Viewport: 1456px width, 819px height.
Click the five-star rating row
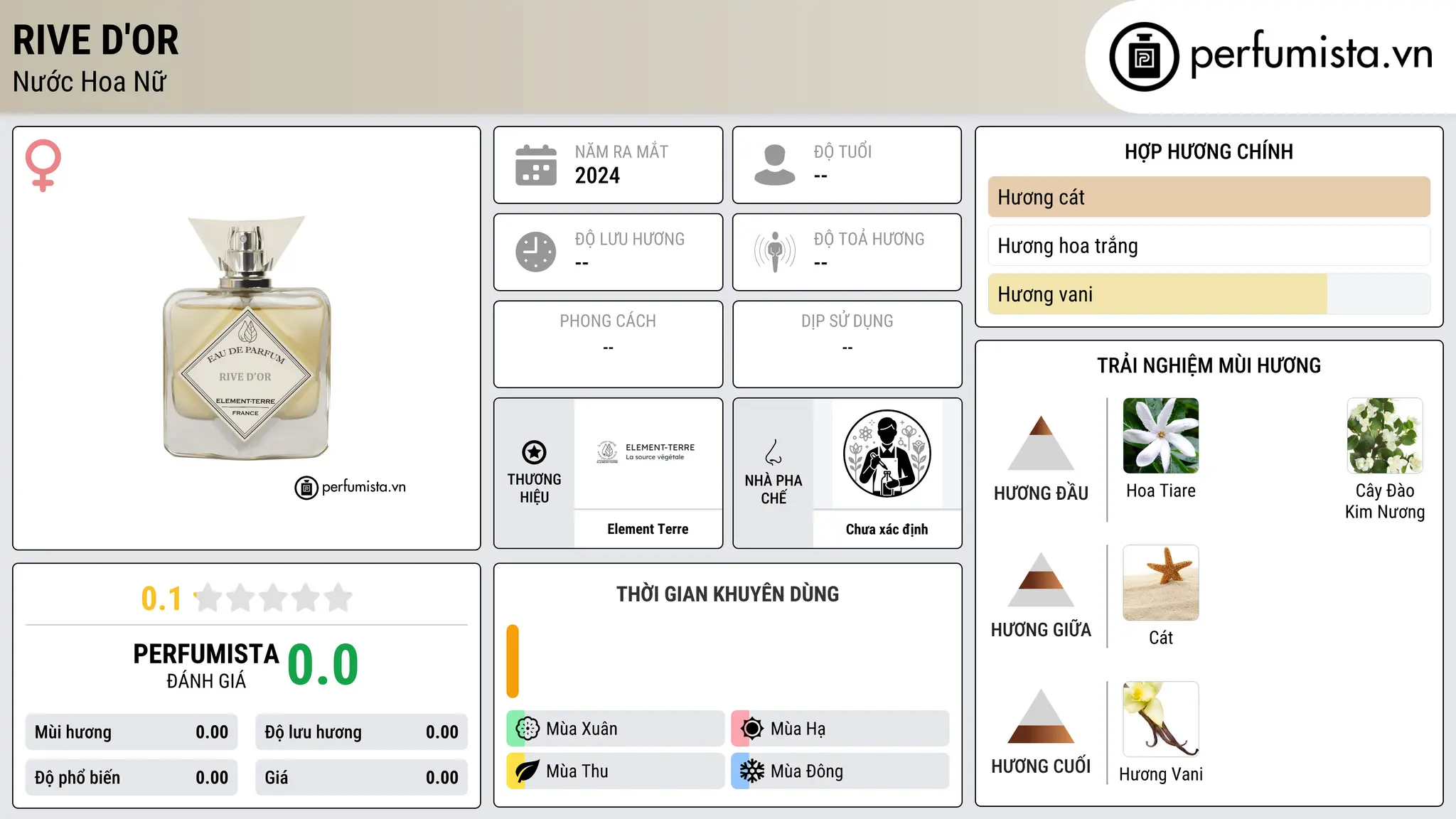pos(274,598)
